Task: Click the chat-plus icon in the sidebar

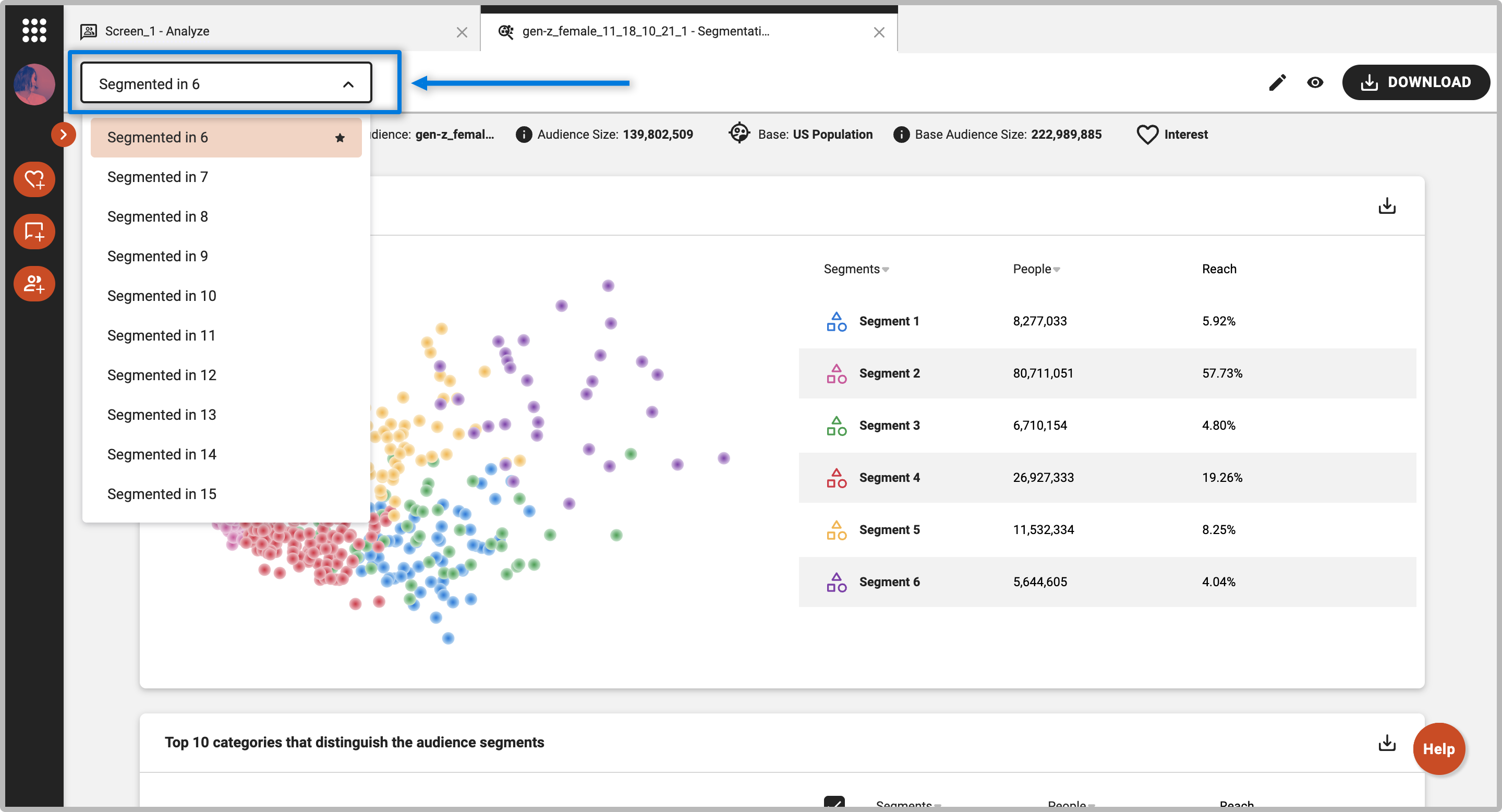Action: point(34,232)
